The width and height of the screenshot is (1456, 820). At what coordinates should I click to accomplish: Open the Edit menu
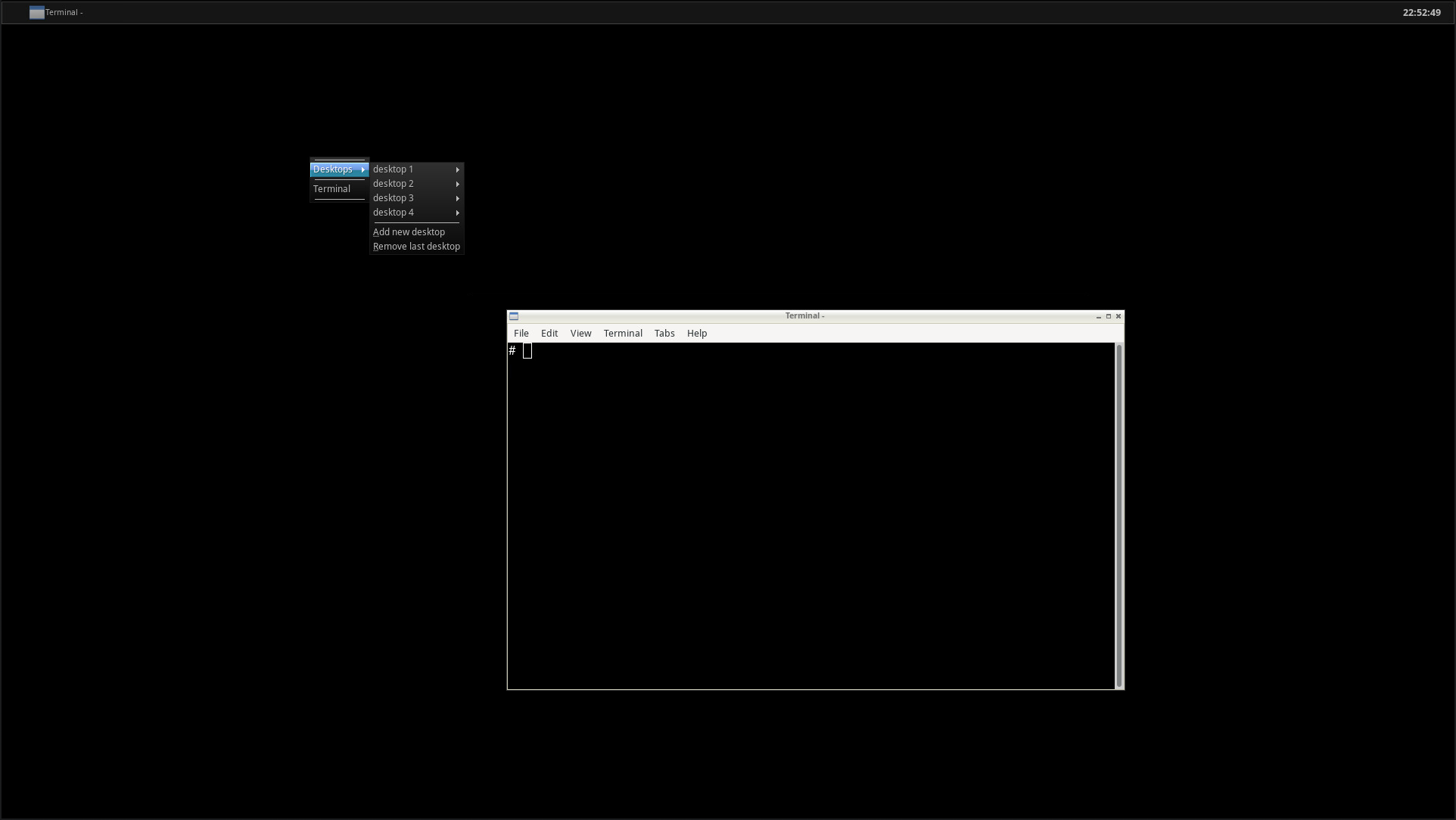(549, 333)
